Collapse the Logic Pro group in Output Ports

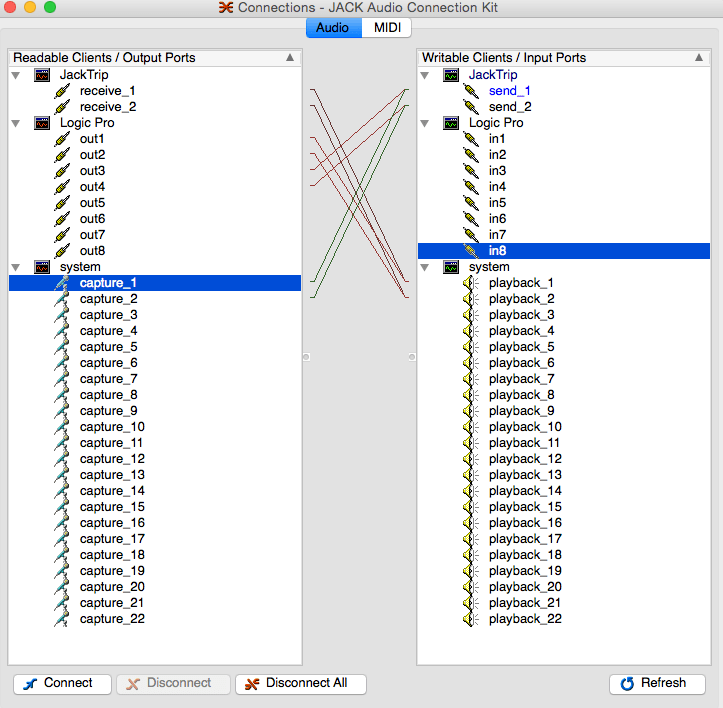coord(16,123)
